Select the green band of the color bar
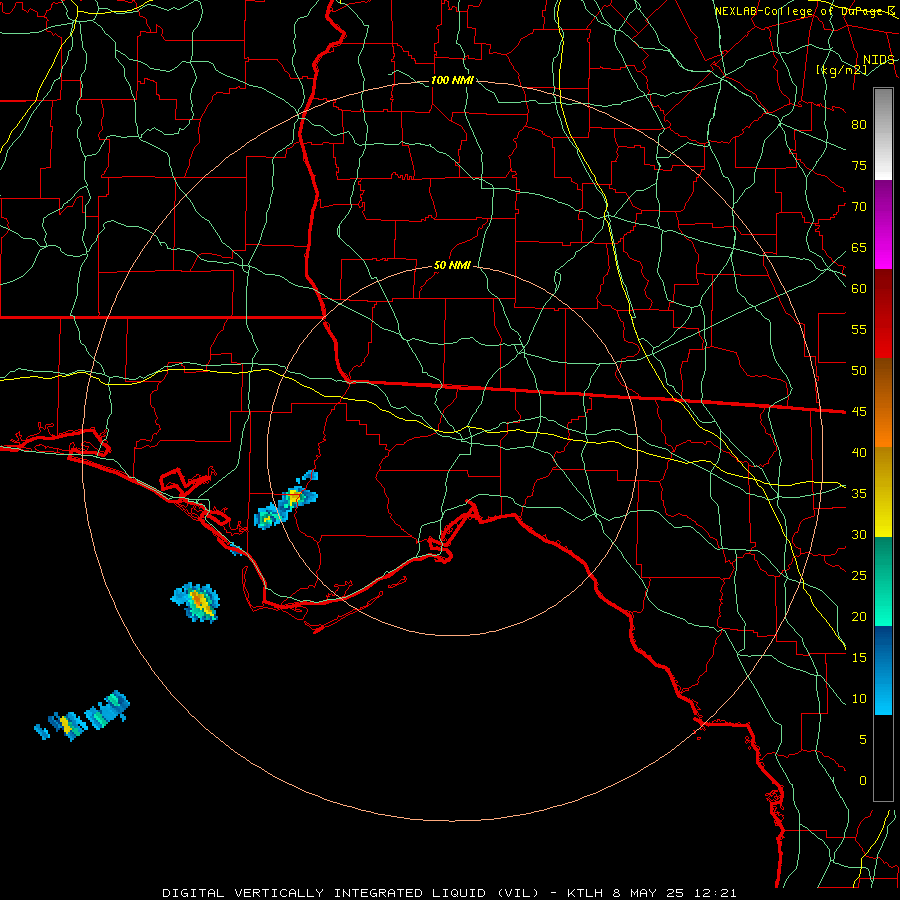The image size is (900, 900). click(883, 581)
